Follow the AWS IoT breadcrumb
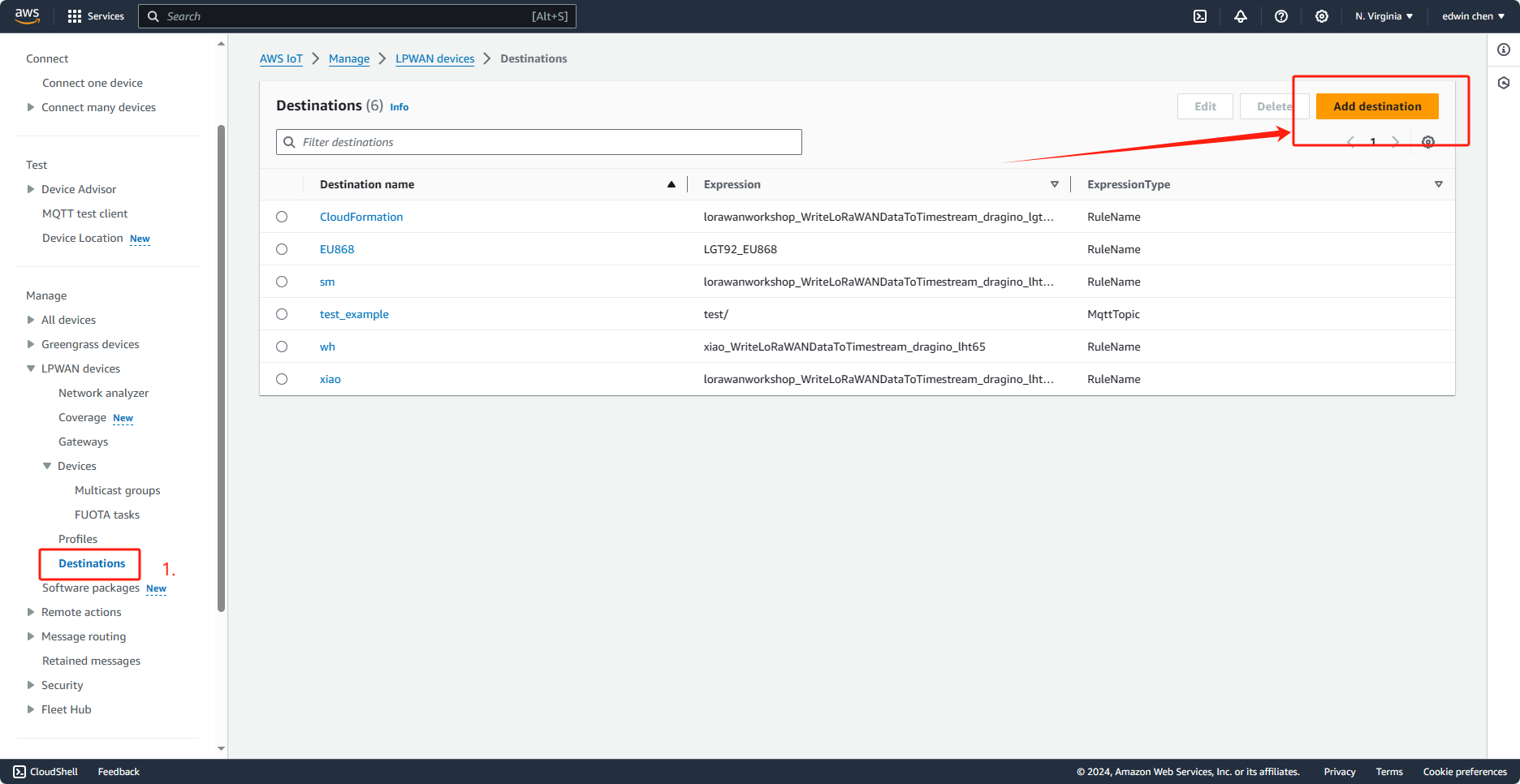The width and height of the screenshot is (1520, 784). click(x=281, y=58)
